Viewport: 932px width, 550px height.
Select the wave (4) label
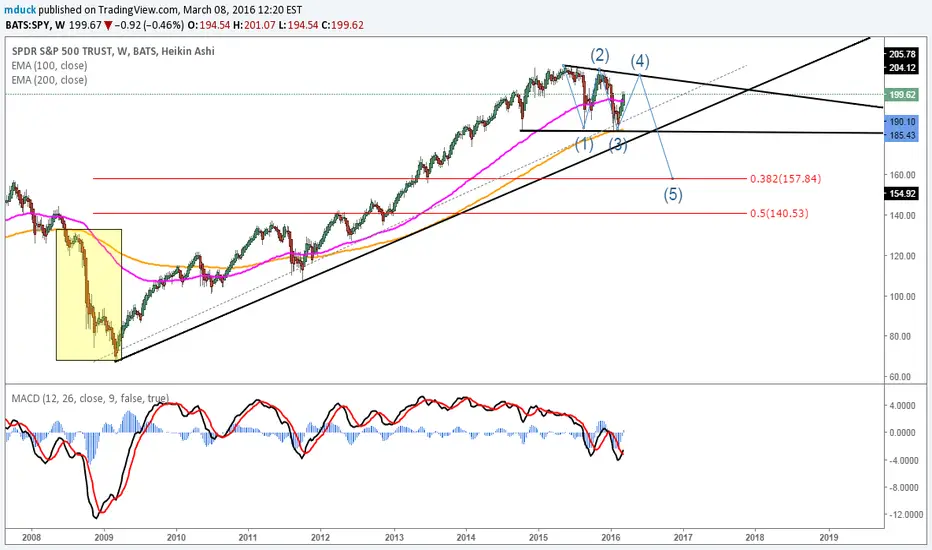click(640, 61)
